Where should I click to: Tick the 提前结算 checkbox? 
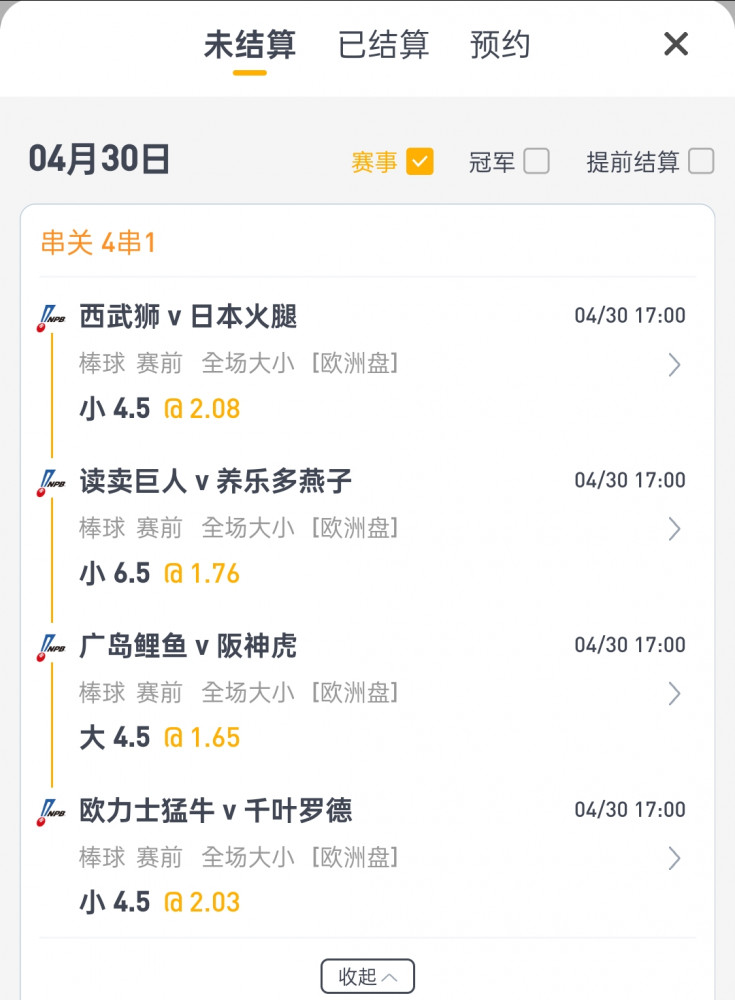click(x=701, y=162)
